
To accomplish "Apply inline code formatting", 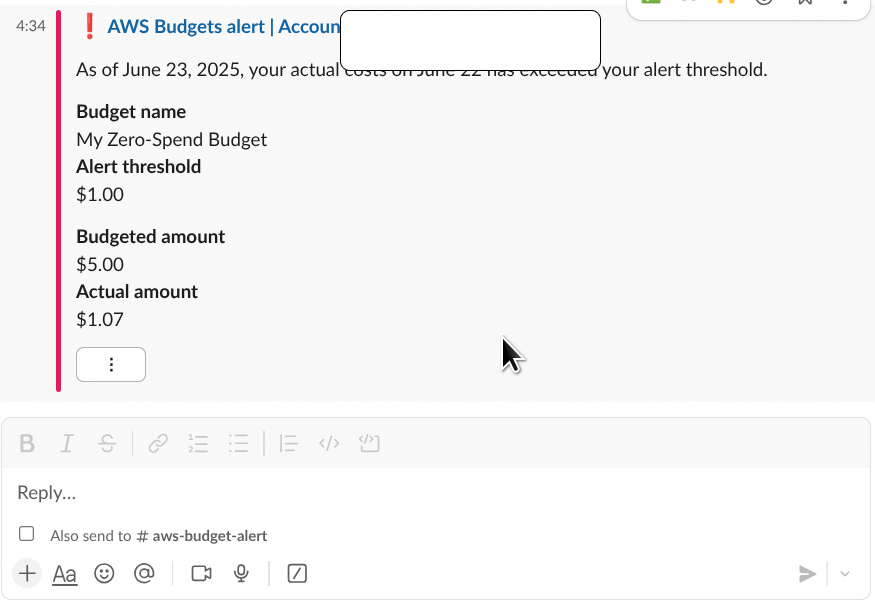I will click(329, 444).
